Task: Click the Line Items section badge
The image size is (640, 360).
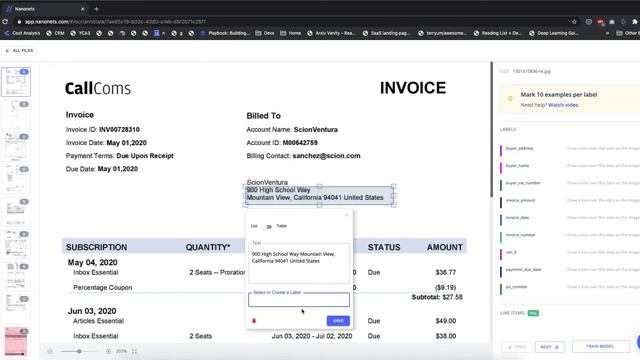Action: pyautogui.click(x=533, y=313)
